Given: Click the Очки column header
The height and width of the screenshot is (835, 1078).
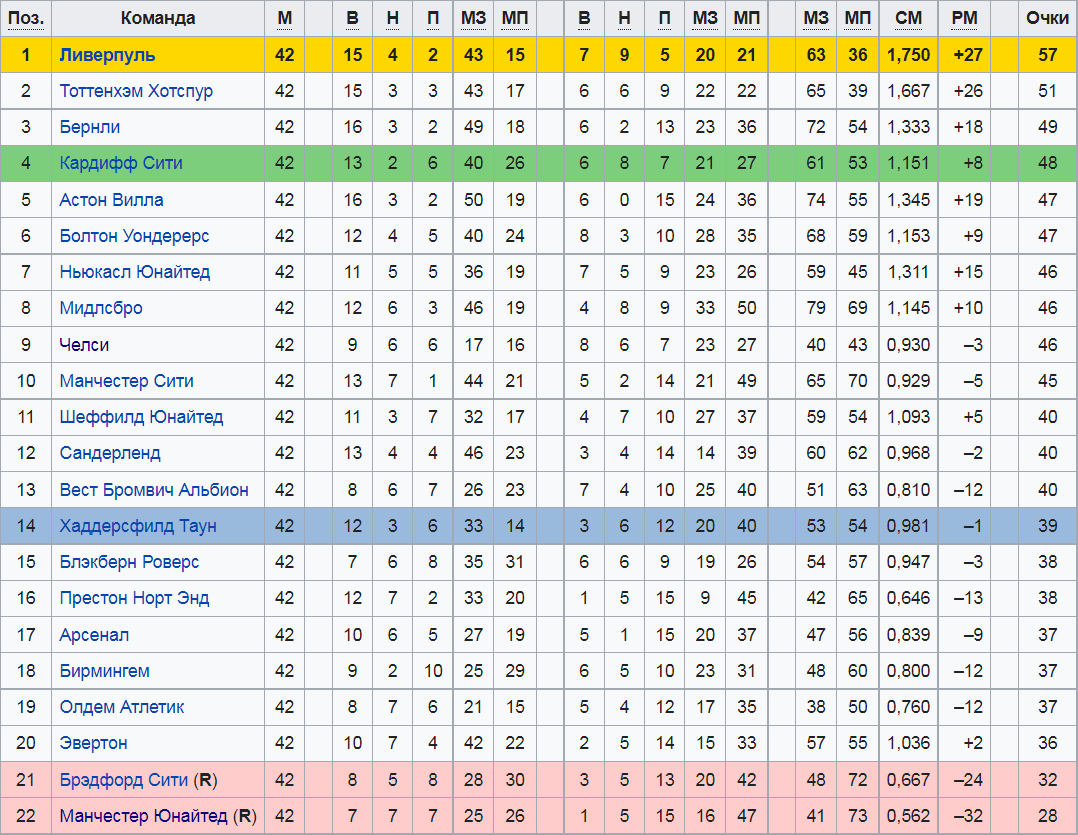Looking at the screenshot, I should 1048,18.
